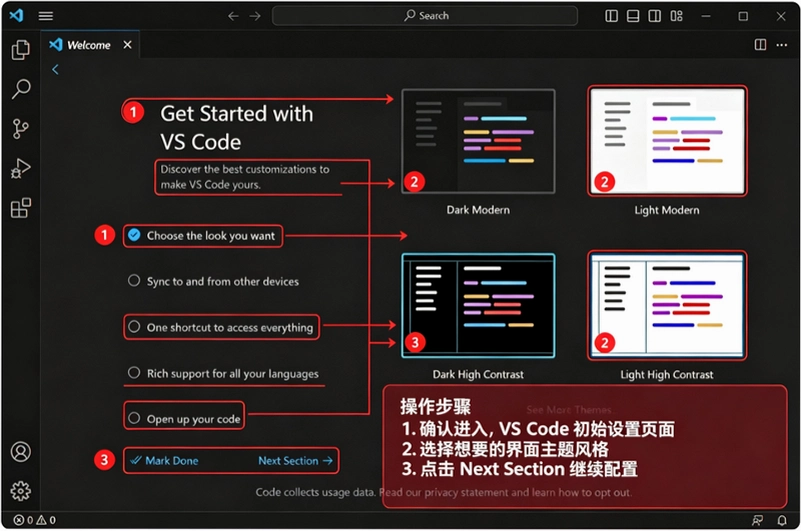The height and width of the screenshot is (531, 801).
Task: Click the Light High Contrast label
Action: pyautogui.click(x=667, y=375)
